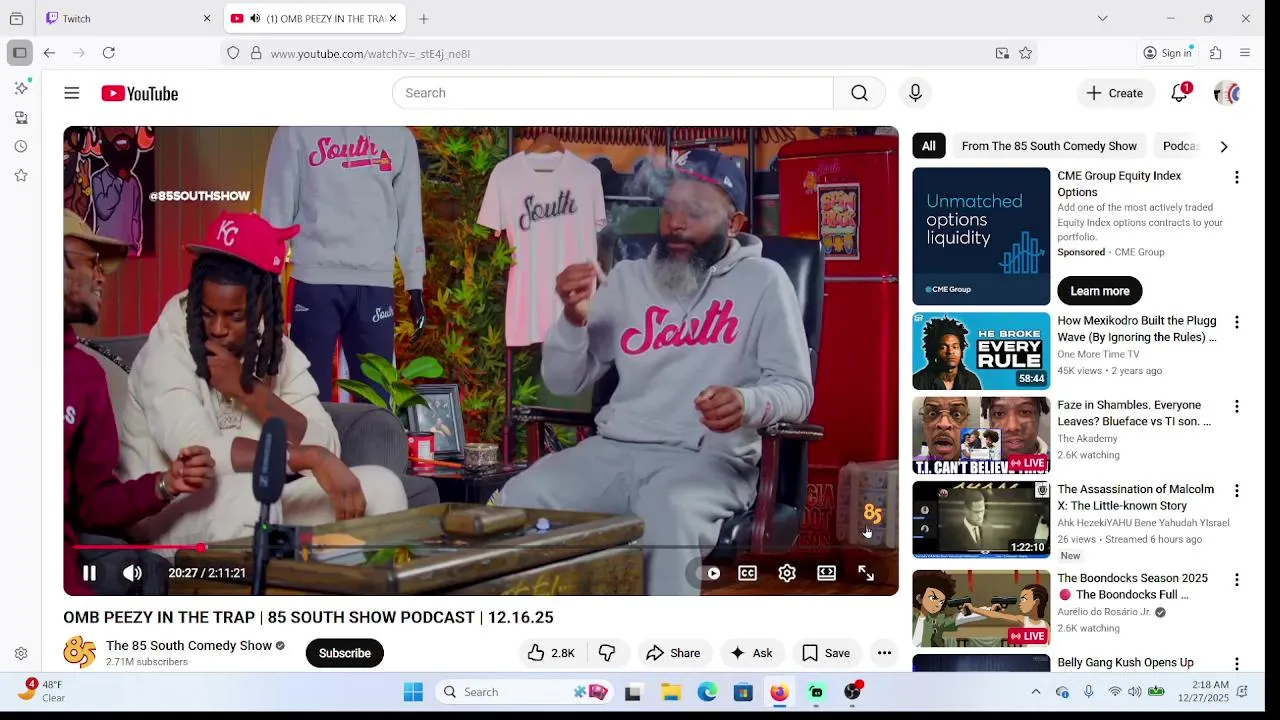
Task: Open options for Belly Gang Kush video
Action: coord(1237,663)
